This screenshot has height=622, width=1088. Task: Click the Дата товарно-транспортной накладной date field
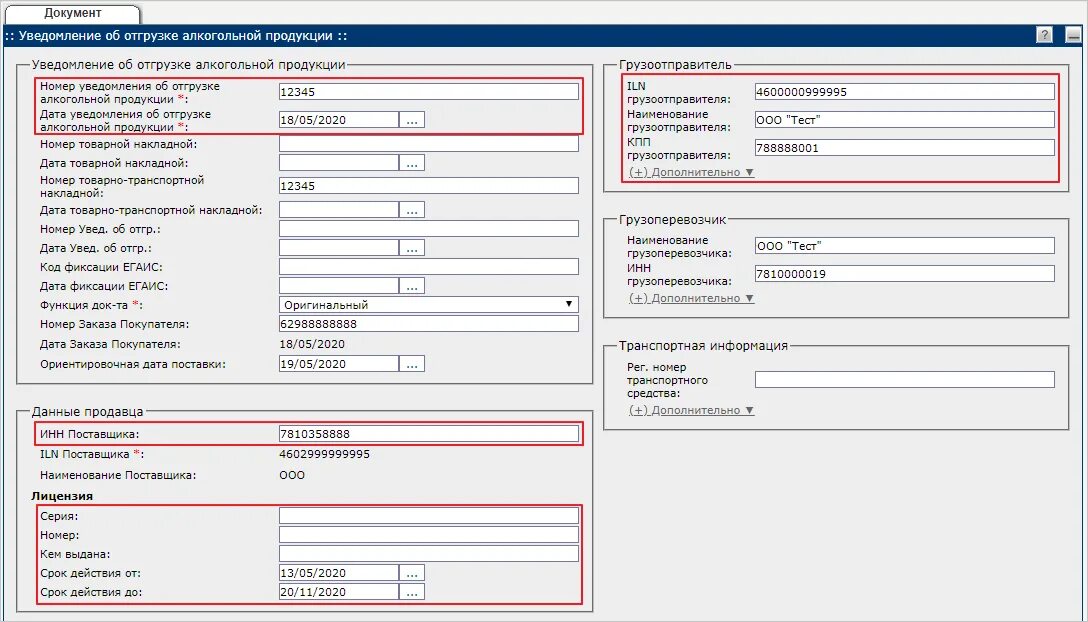(339, 210)
